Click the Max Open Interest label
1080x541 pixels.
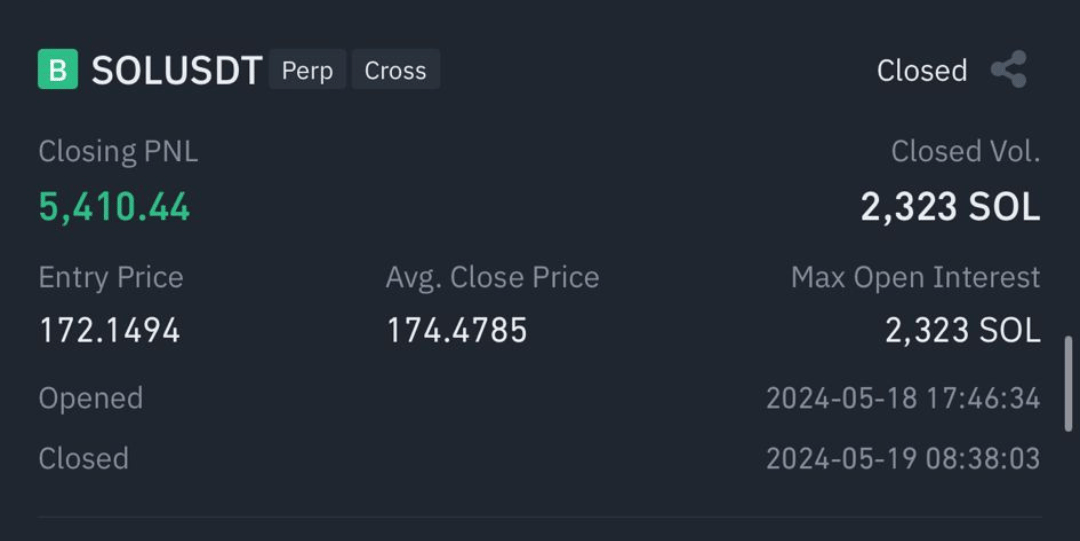(915, 277)
